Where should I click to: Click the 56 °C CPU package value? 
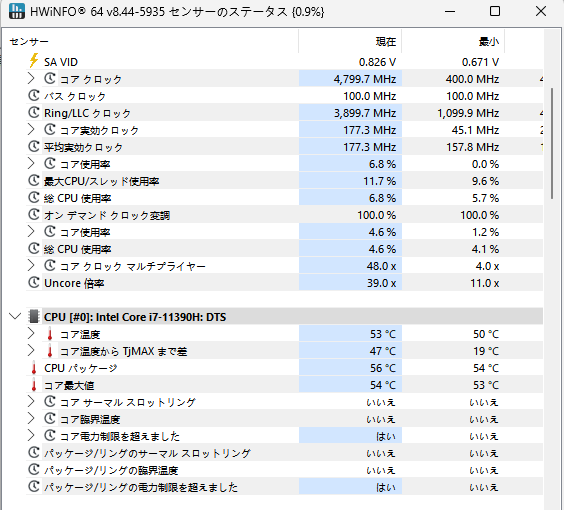pos(383,368)
